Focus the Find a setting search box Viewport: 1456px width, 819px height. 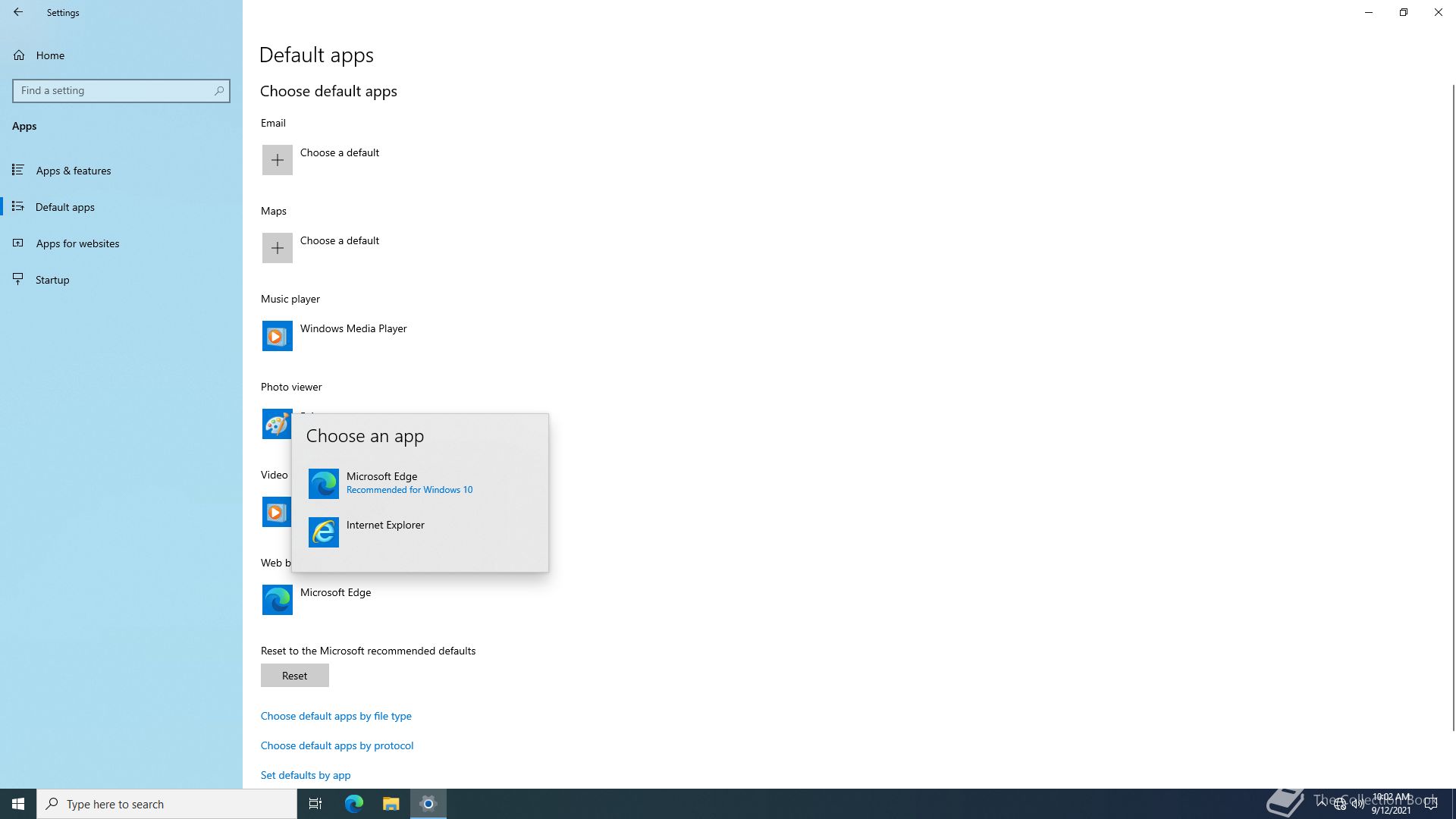click(121, 90)
